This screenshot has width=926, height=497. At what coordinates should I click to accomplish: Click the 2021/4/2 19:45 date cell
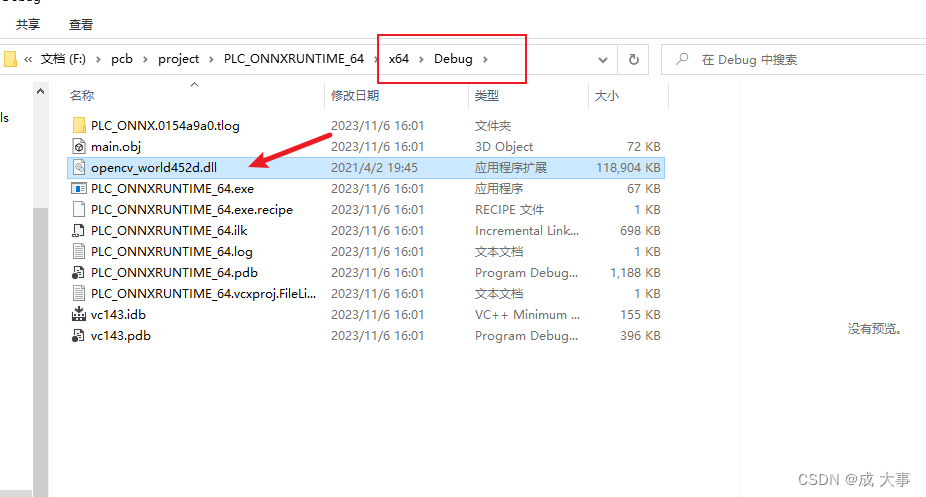[x=374, y=168]
